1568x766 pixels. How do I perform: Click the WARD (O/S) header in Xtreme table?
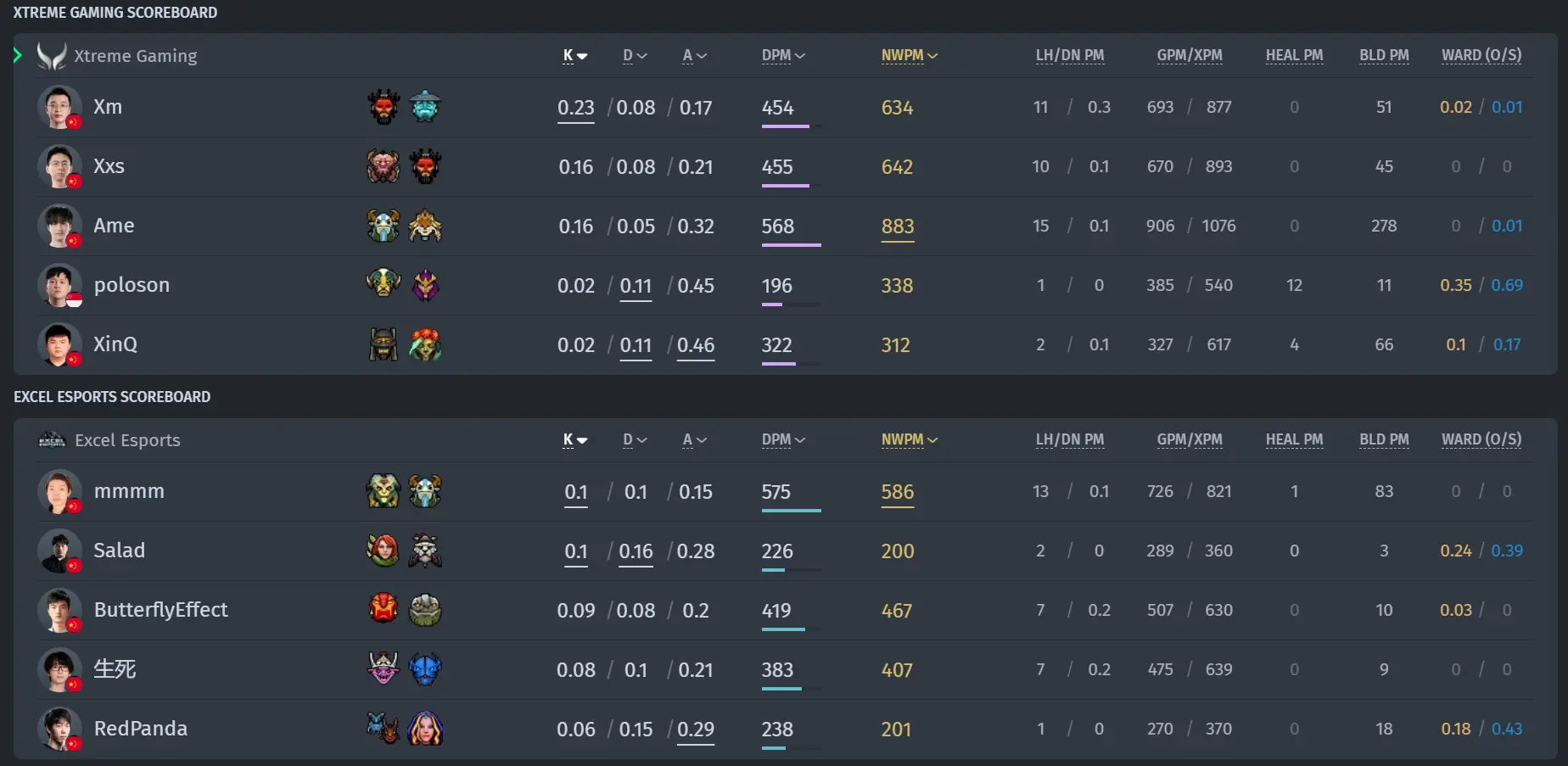click(1481, 55)
